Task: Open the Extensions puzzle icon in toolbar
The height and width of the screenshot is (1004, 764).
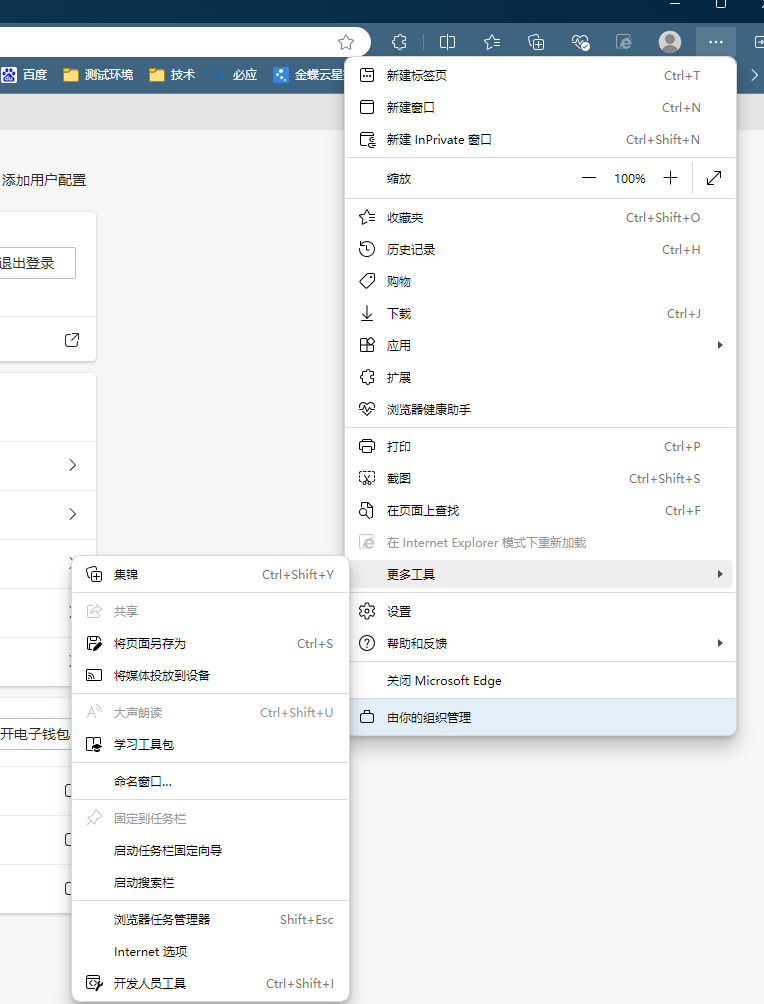Action: coord(399,42)
